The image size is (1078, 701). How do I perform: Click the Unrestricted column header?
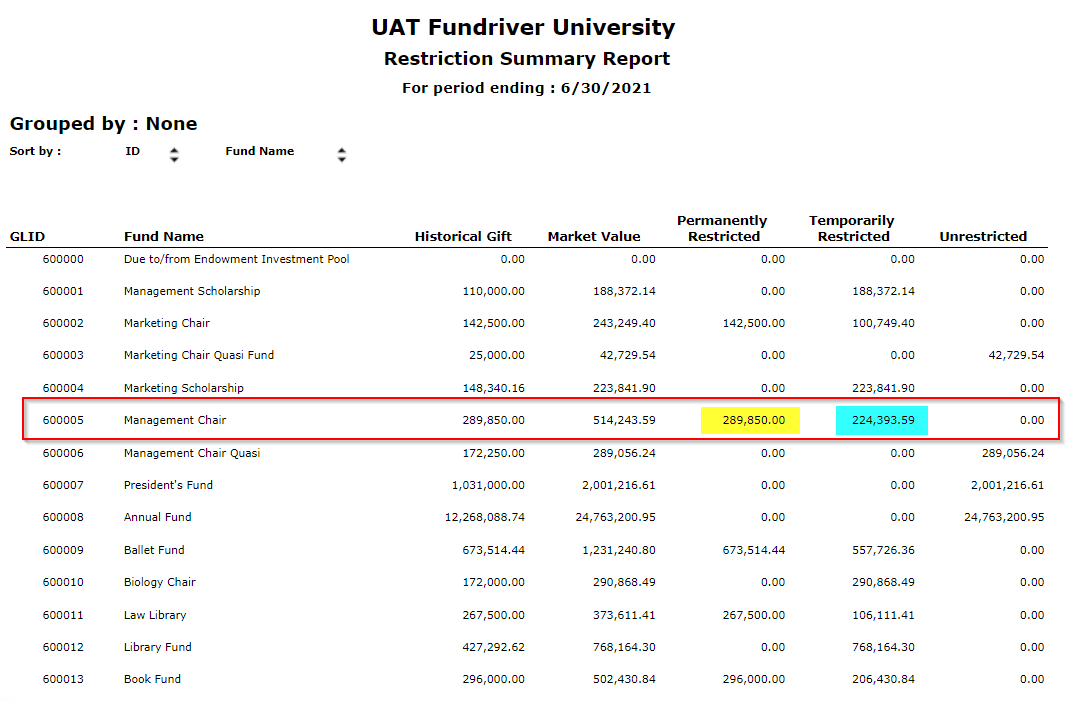[x=983, y=236]
